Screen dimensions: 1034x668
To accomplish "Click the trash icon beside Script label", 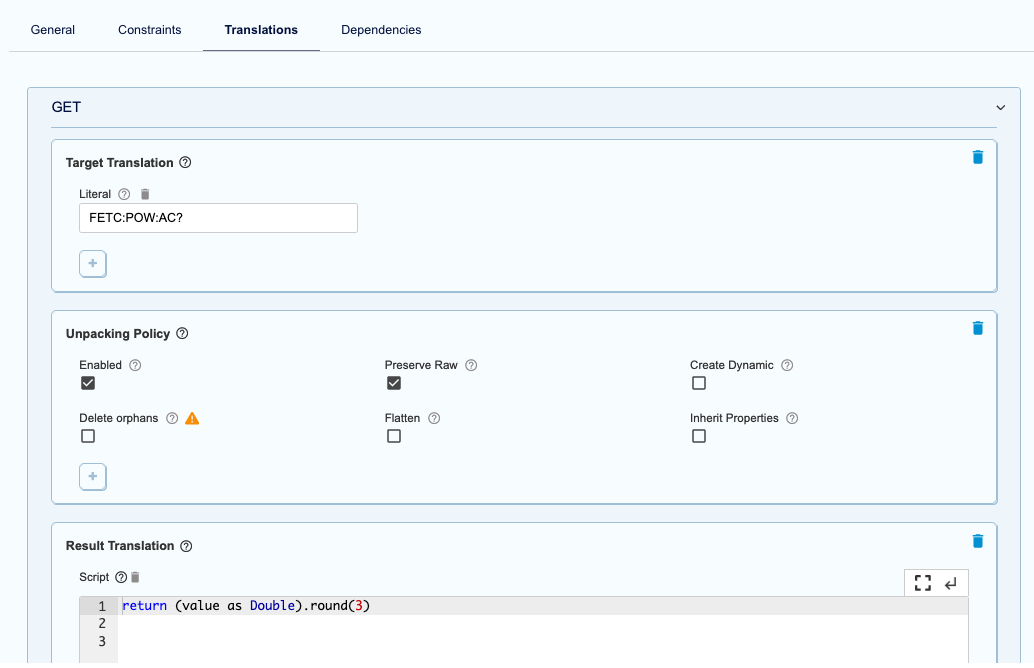I will click(136, 577).
